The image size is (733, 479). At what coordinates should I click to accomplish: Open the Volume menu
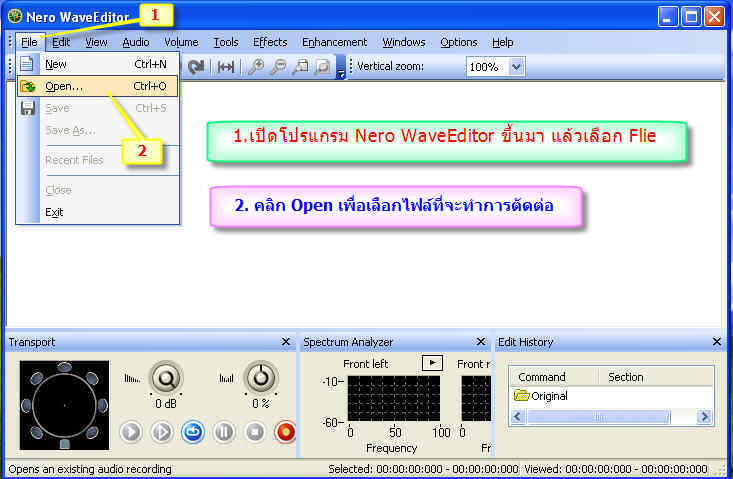pos(181,42)
